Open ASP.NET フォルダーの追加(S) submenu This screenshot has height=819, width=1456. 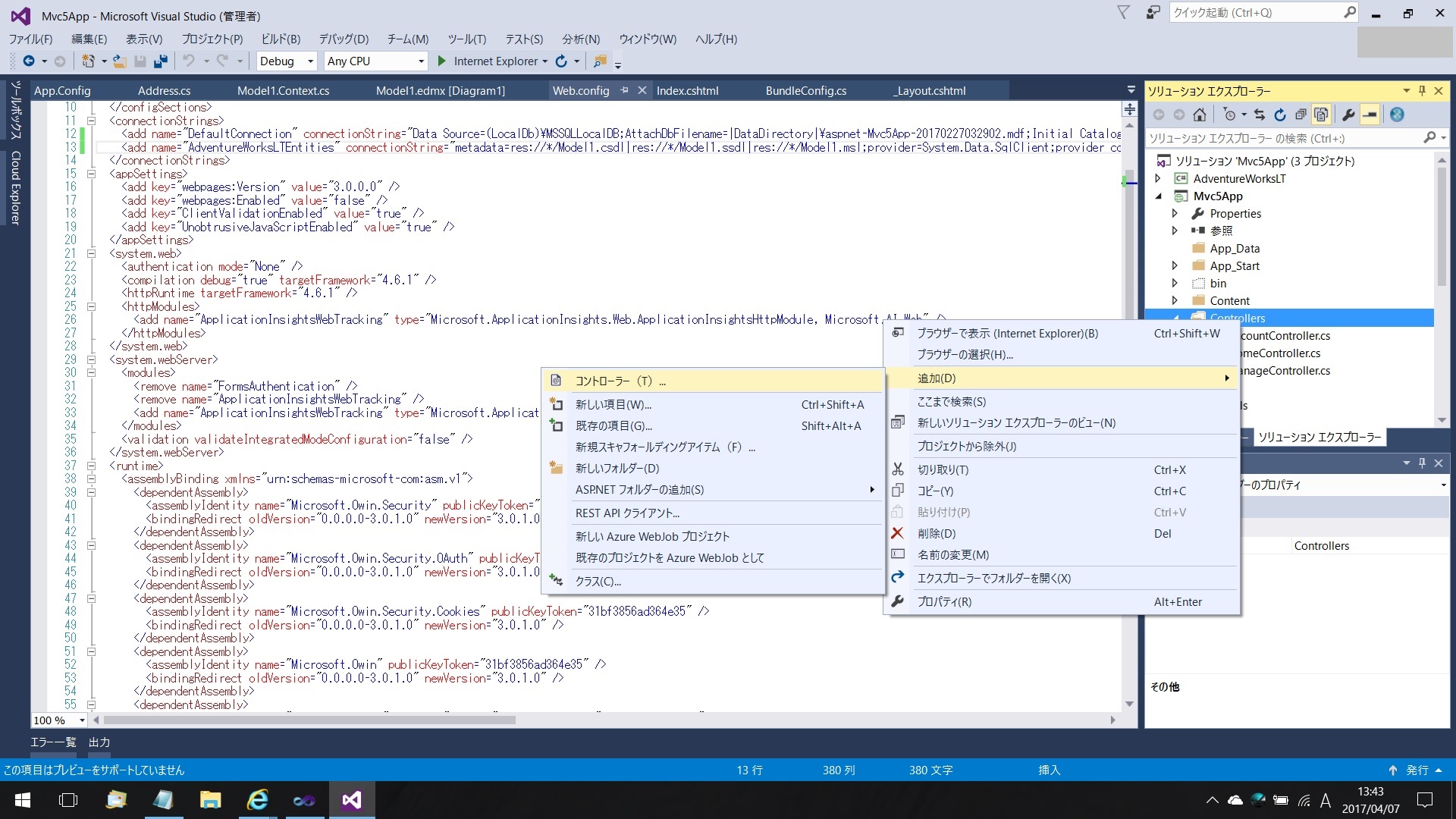coord(713,489)
